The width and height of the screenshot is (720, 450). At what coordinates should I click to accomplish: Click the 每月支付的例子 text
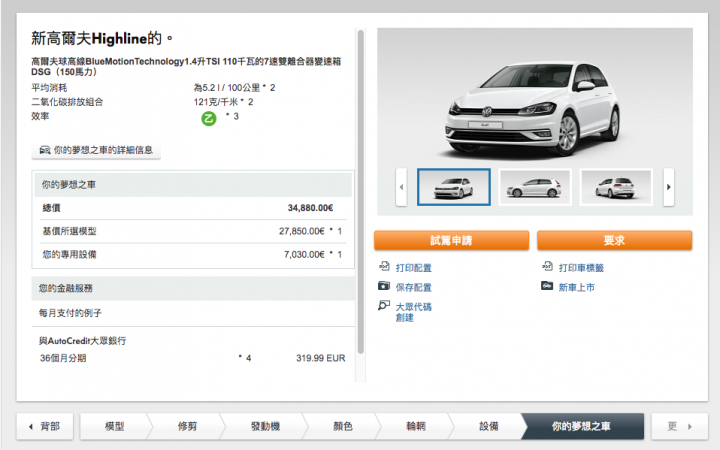click(70, 313)
